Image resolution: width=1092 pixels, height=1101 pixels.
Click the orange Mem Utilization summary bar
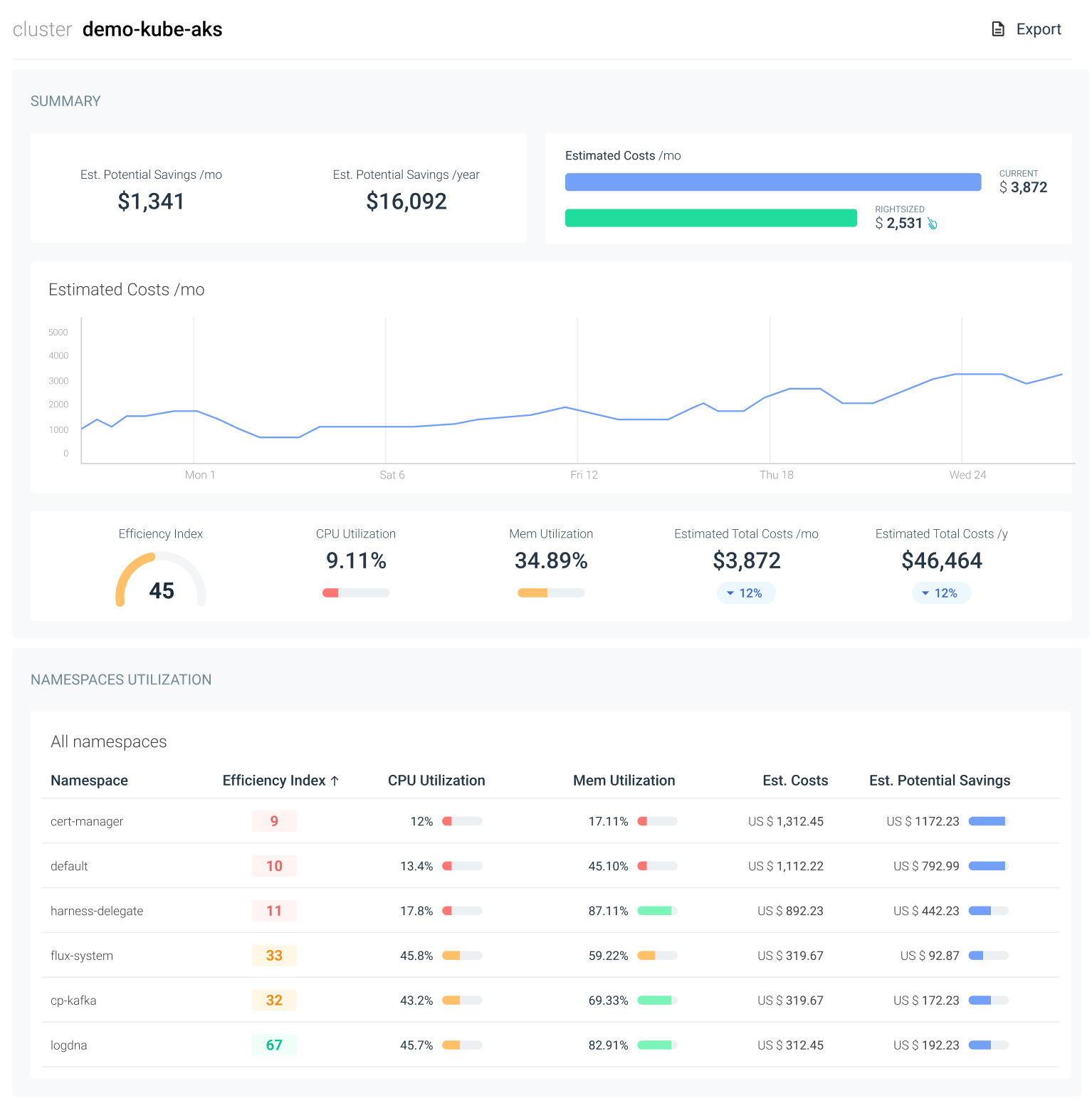point(551,593)
